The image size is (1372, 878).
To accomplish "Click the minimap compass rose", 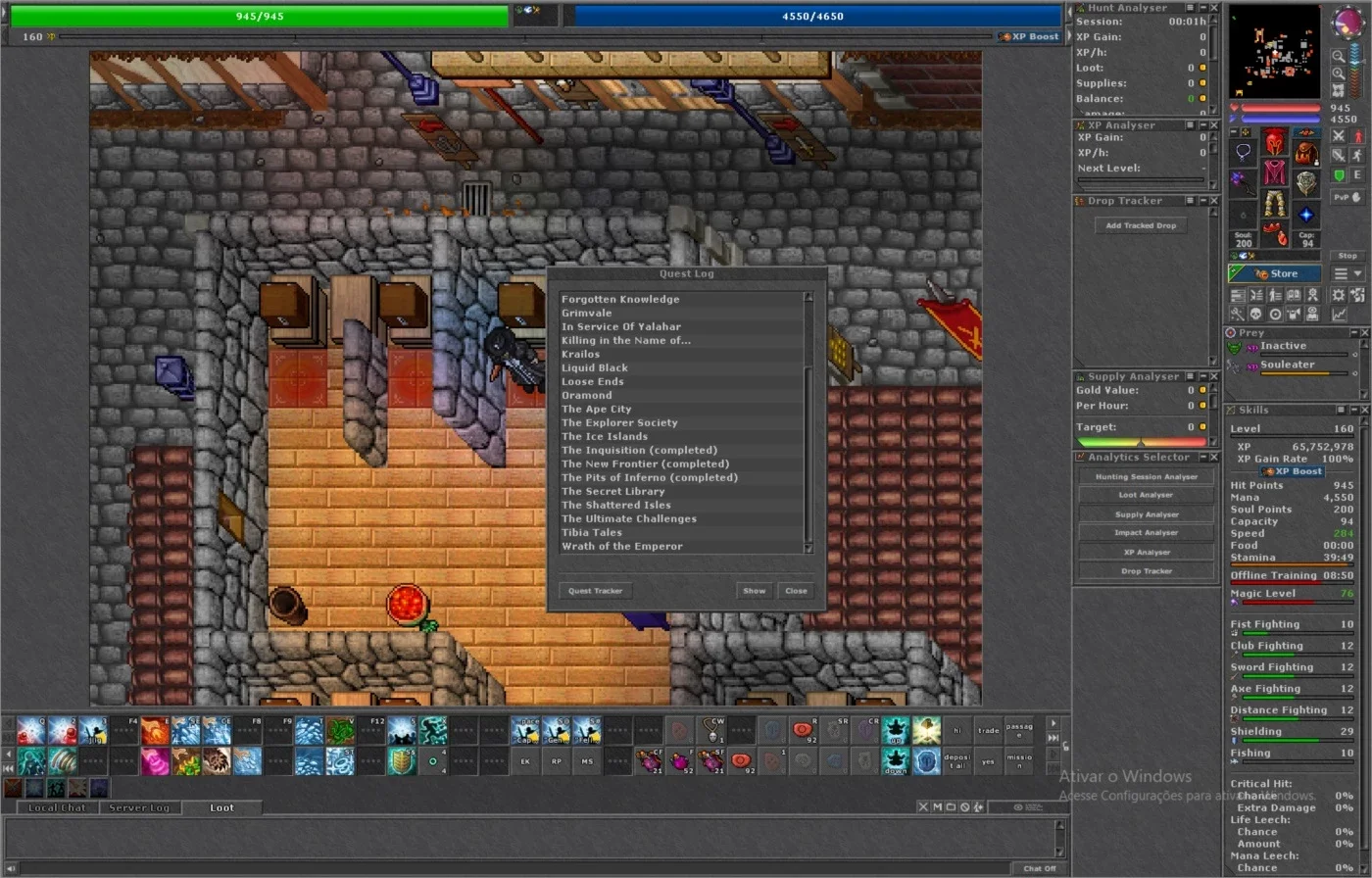I will click(x=1347, y=21).
